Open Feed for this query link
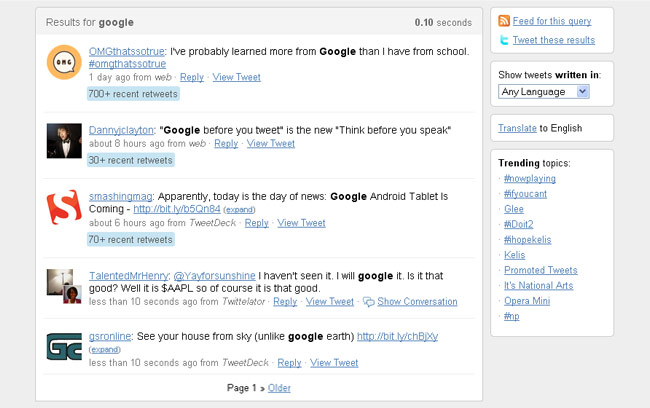 [x=552, y=21]
